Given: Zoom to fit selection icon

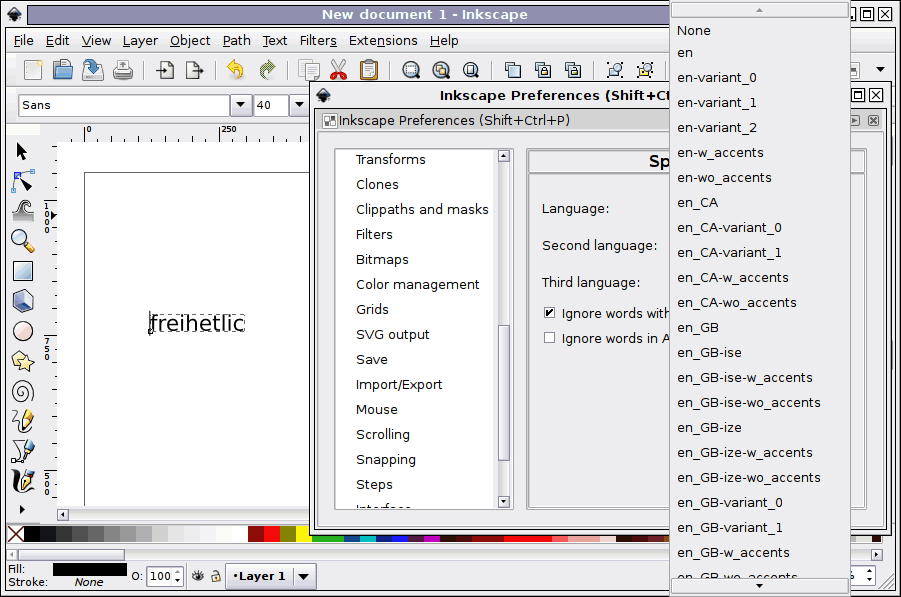Looking at the screenshot, I should 411,70.
